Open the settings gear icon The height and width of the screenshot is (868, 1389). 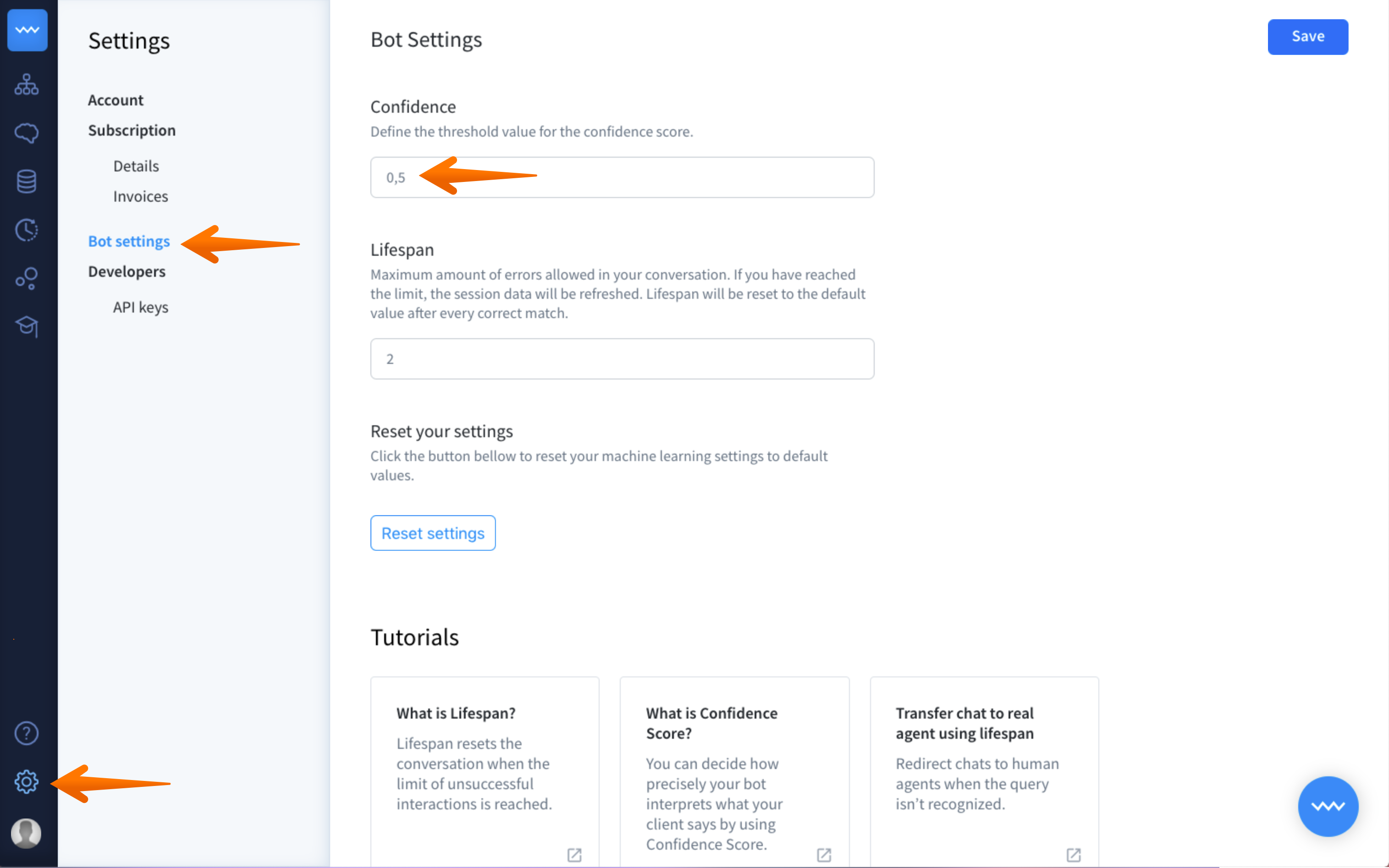click(27, 782)
